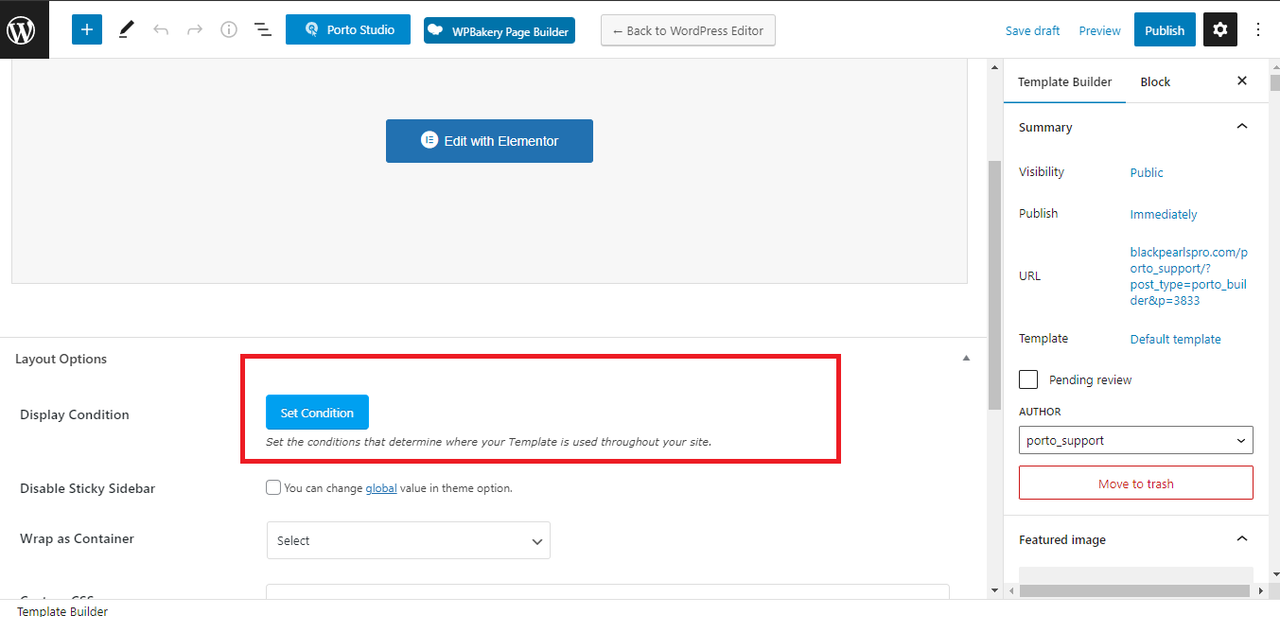Open the porto_support author dropdown
The height and width of the screenshot is (617, 1280).
[x=1136, y=440]
